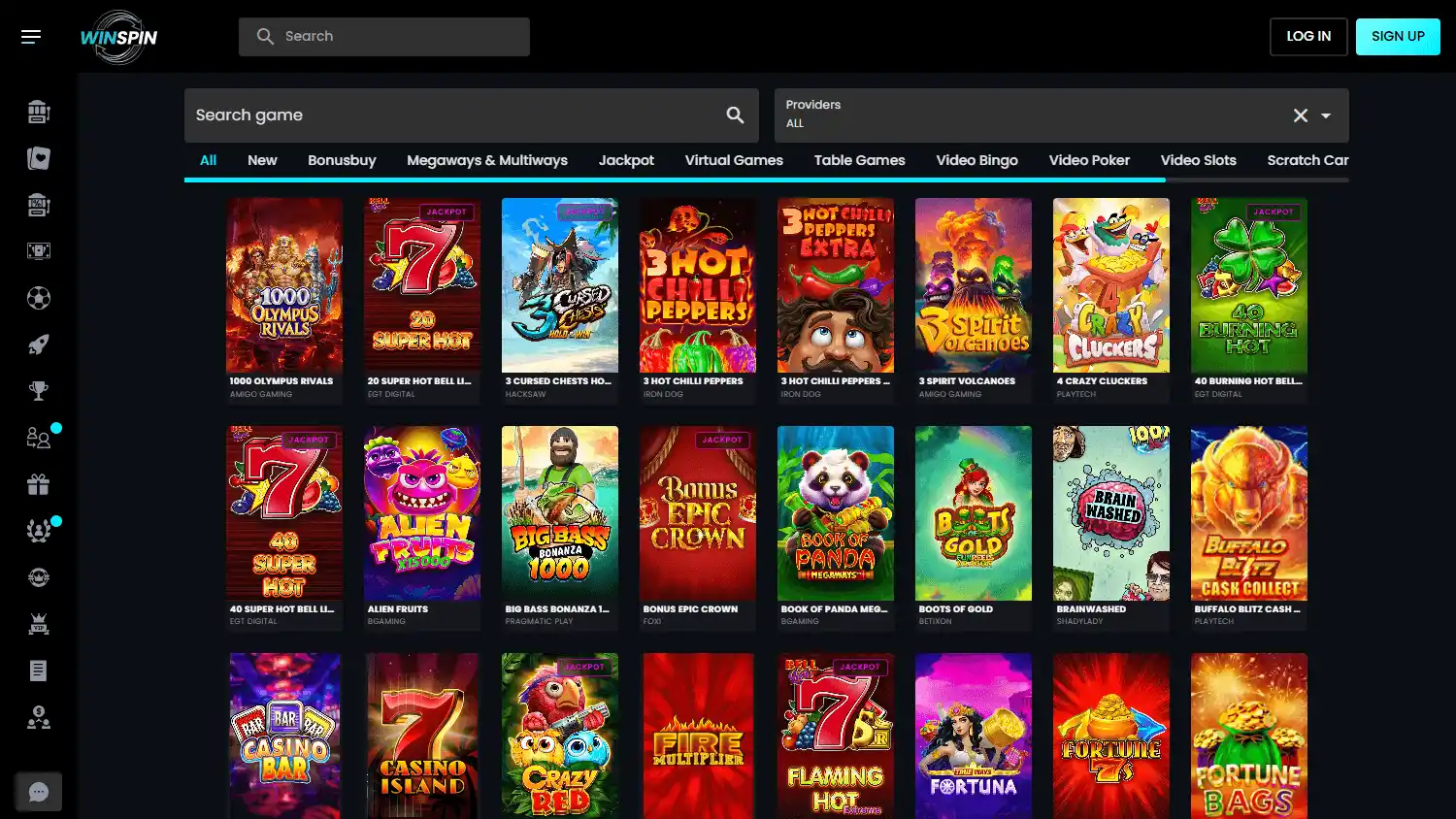
Task: Open live casino screen icon in sidebar
Action: point(39,251)
